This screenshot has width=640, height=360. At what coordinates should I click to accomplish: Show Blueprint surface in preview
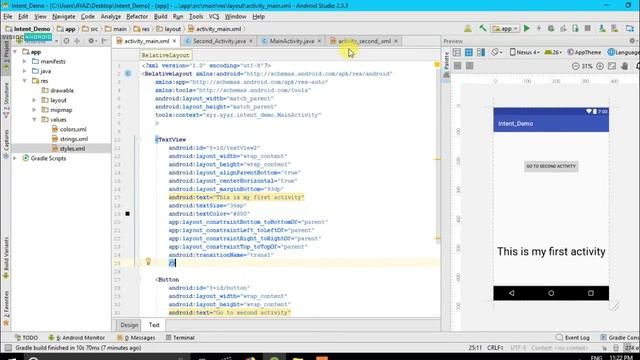point(469,52)
